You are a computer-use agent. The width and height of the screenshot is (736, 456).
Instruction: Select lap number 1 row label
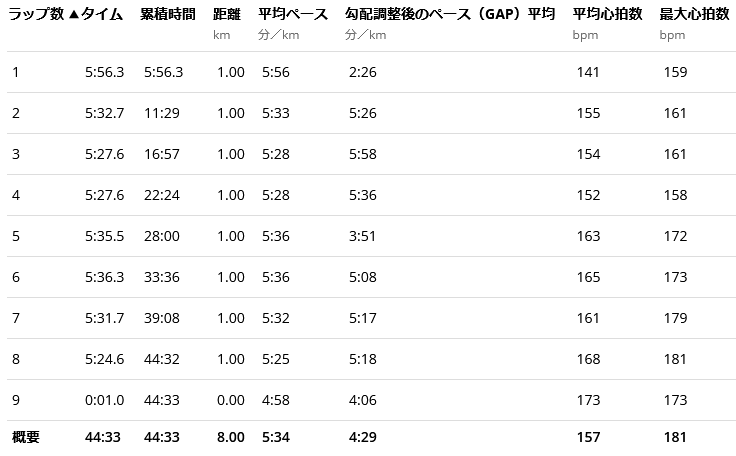15,72
